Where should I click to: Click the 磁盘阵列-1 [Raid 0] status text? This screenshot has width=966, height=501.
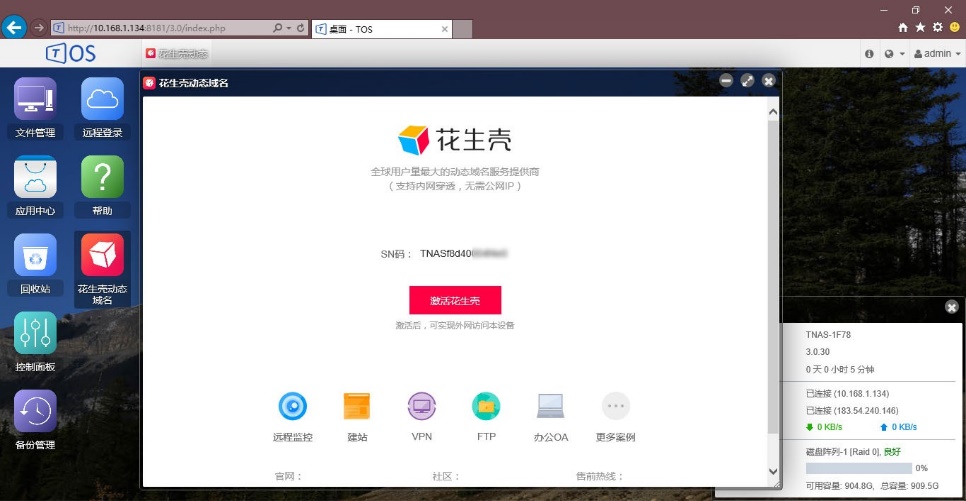[x=853, y=452]
